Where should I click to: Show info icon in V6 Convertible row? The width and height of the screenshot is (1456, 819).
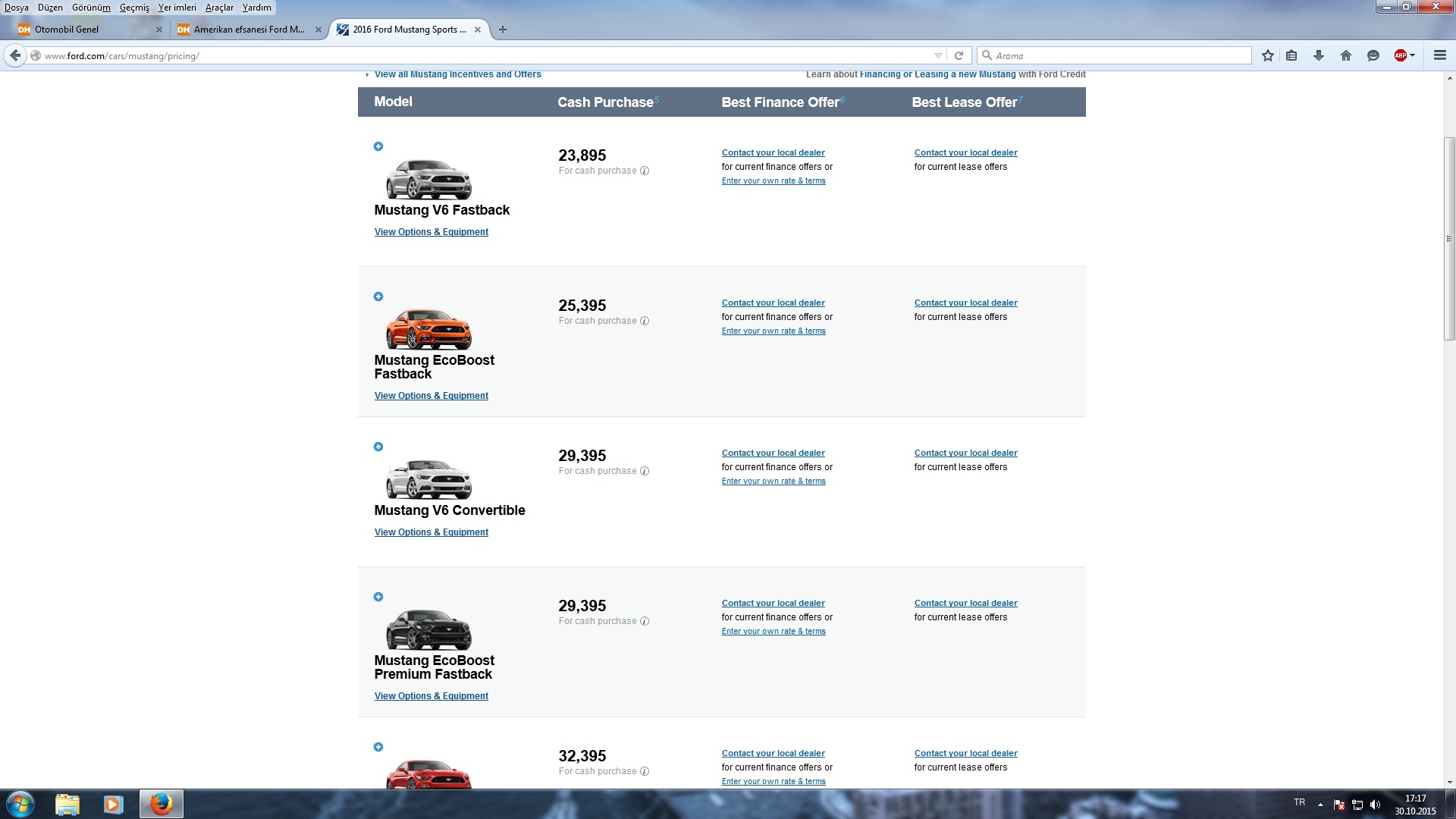point(645,471)
